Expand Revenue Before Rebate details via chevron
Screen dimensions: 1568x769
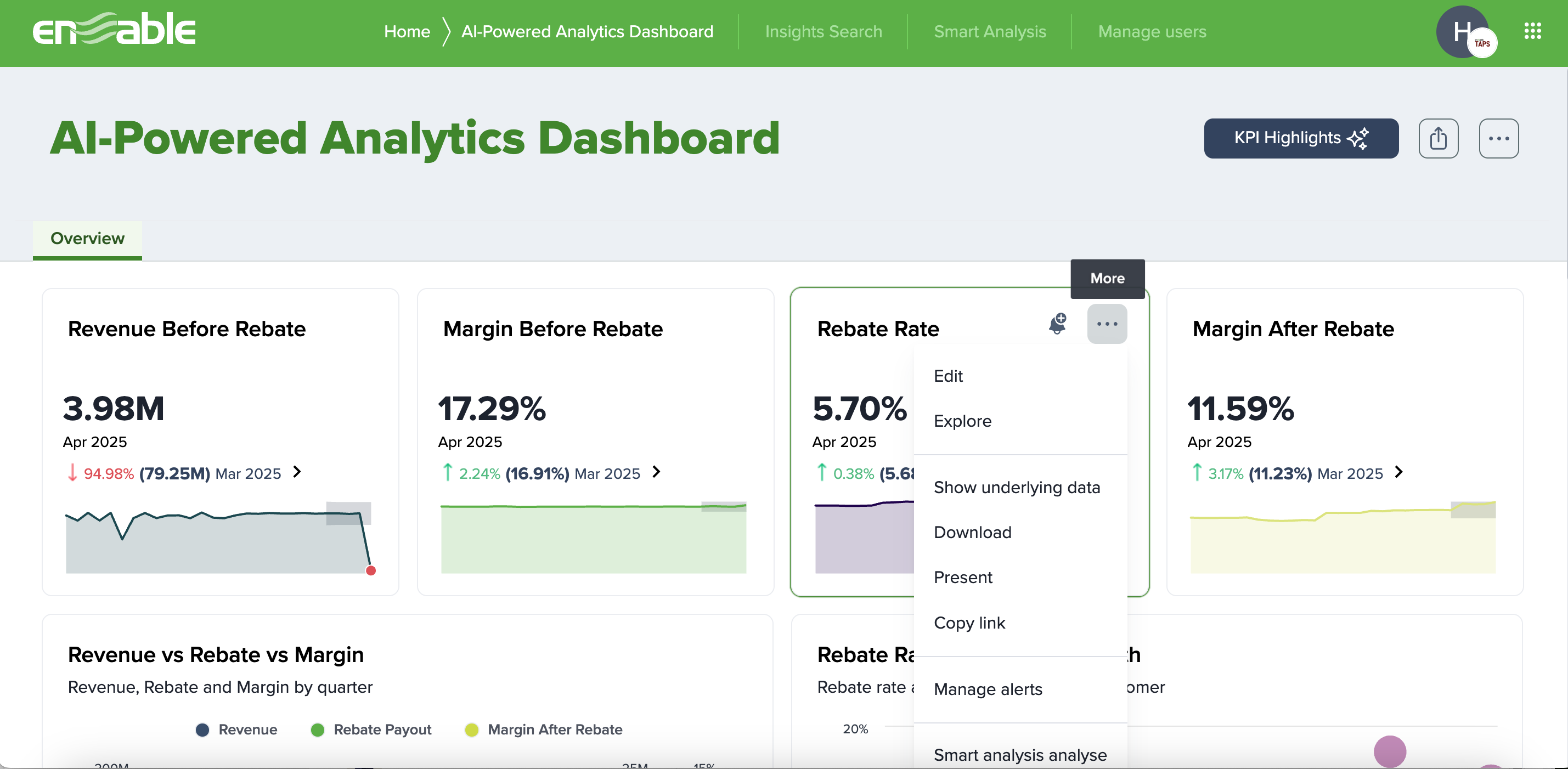(298, 473)
